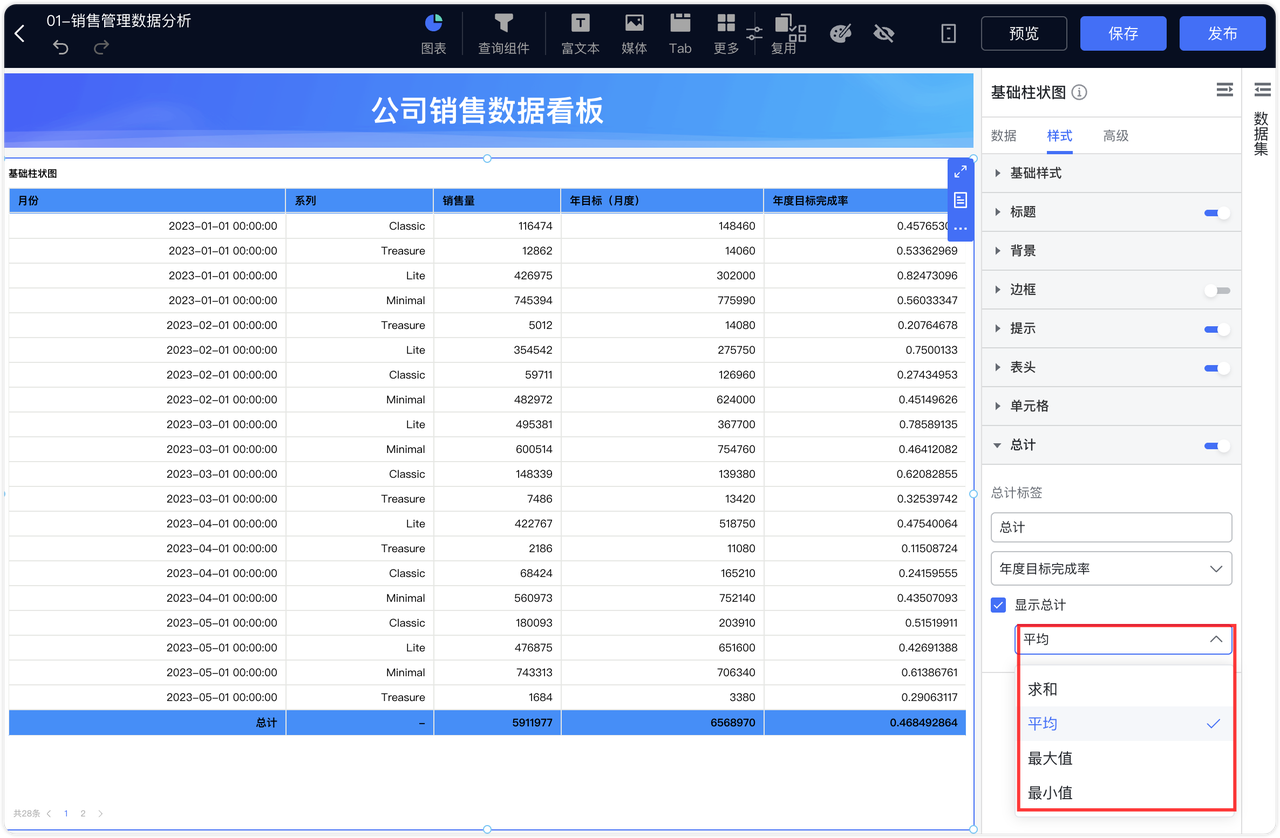Undo the last action
The height and width of the screenshot is (838, 1280).
point(61,47)
